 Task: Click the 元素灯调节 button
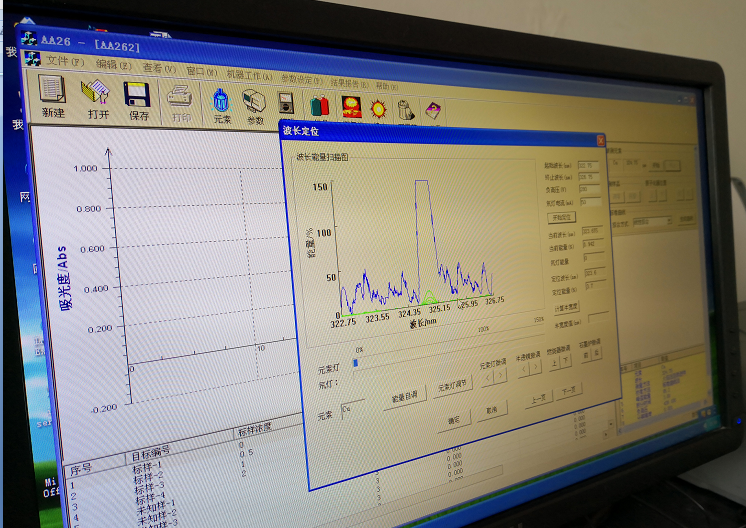452,386
